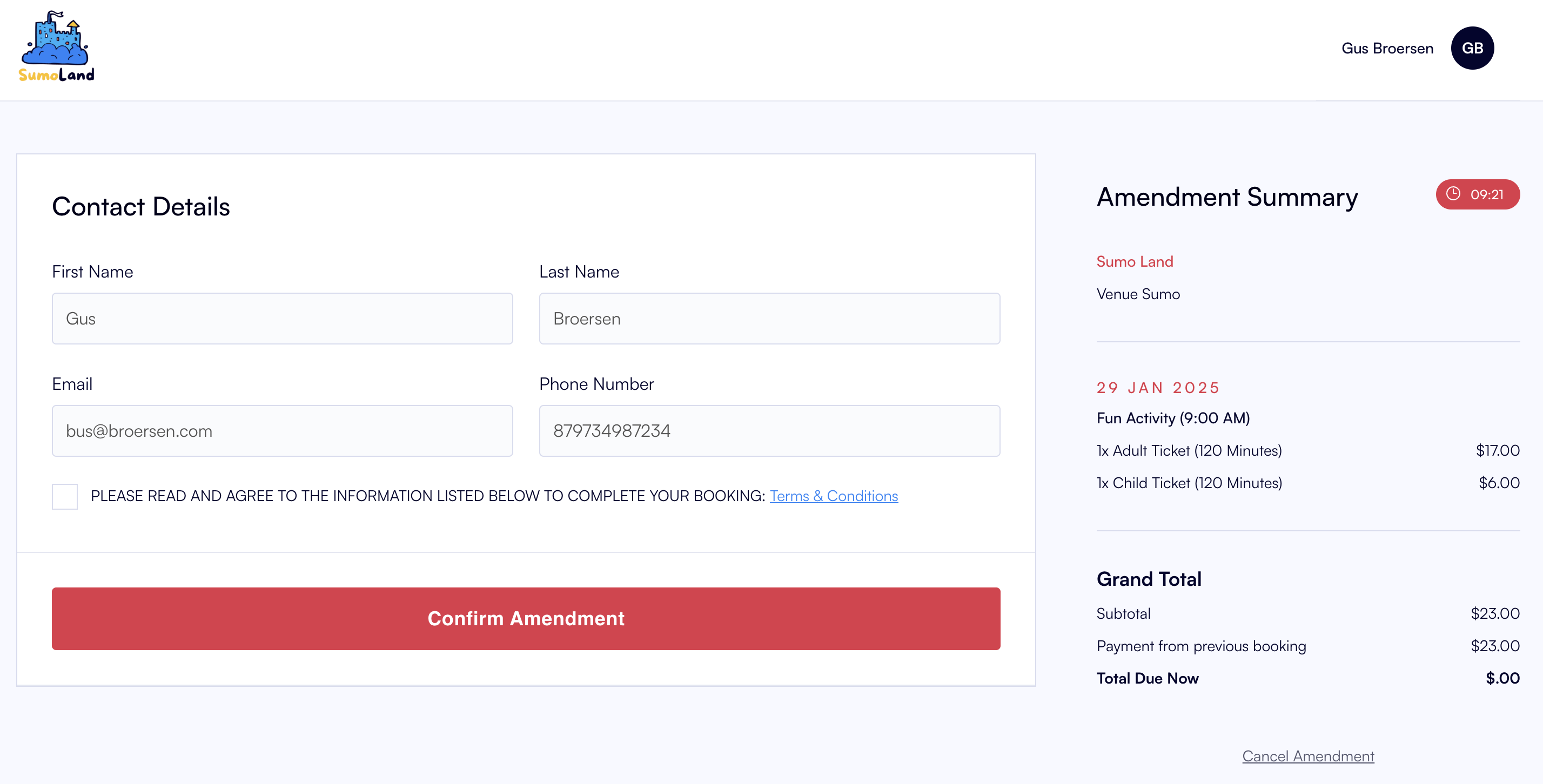Select the Sumo Land venue title

(x=1135, y=261)
